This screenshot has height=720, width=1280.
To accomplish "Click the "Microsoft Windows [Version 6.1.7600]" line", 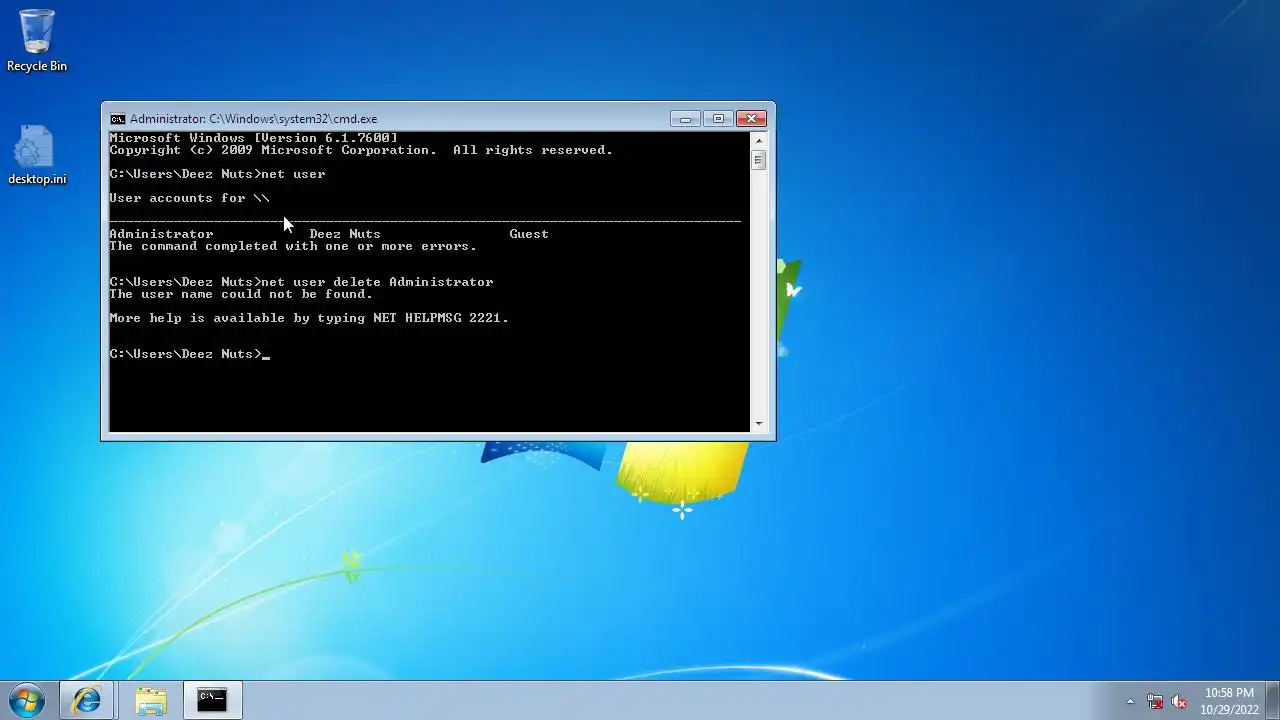I will (x=253, y=138).
